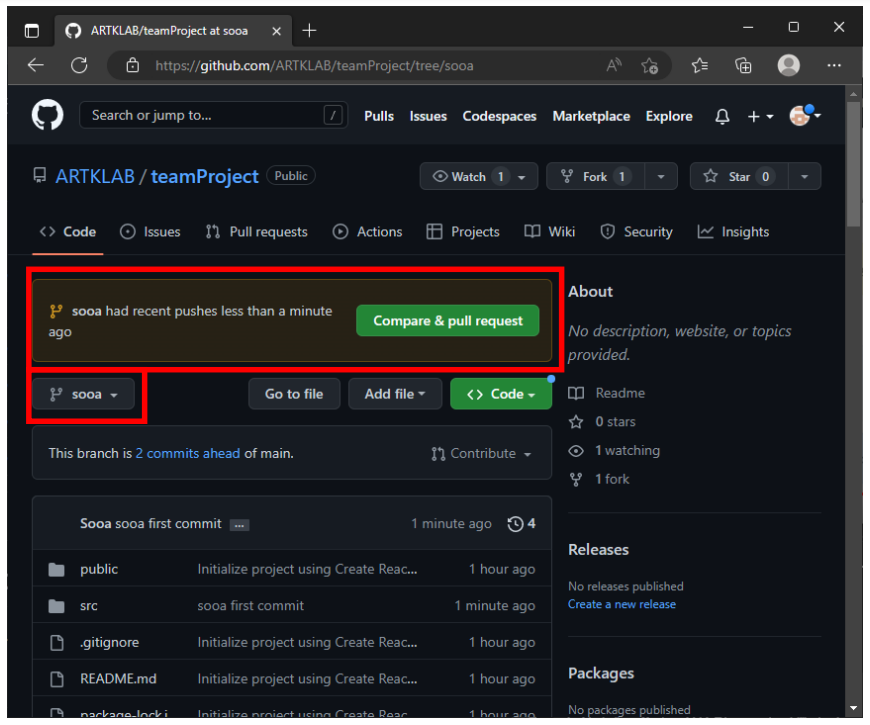
Task: Open the Issues repository tab
Action: point(150,232)
